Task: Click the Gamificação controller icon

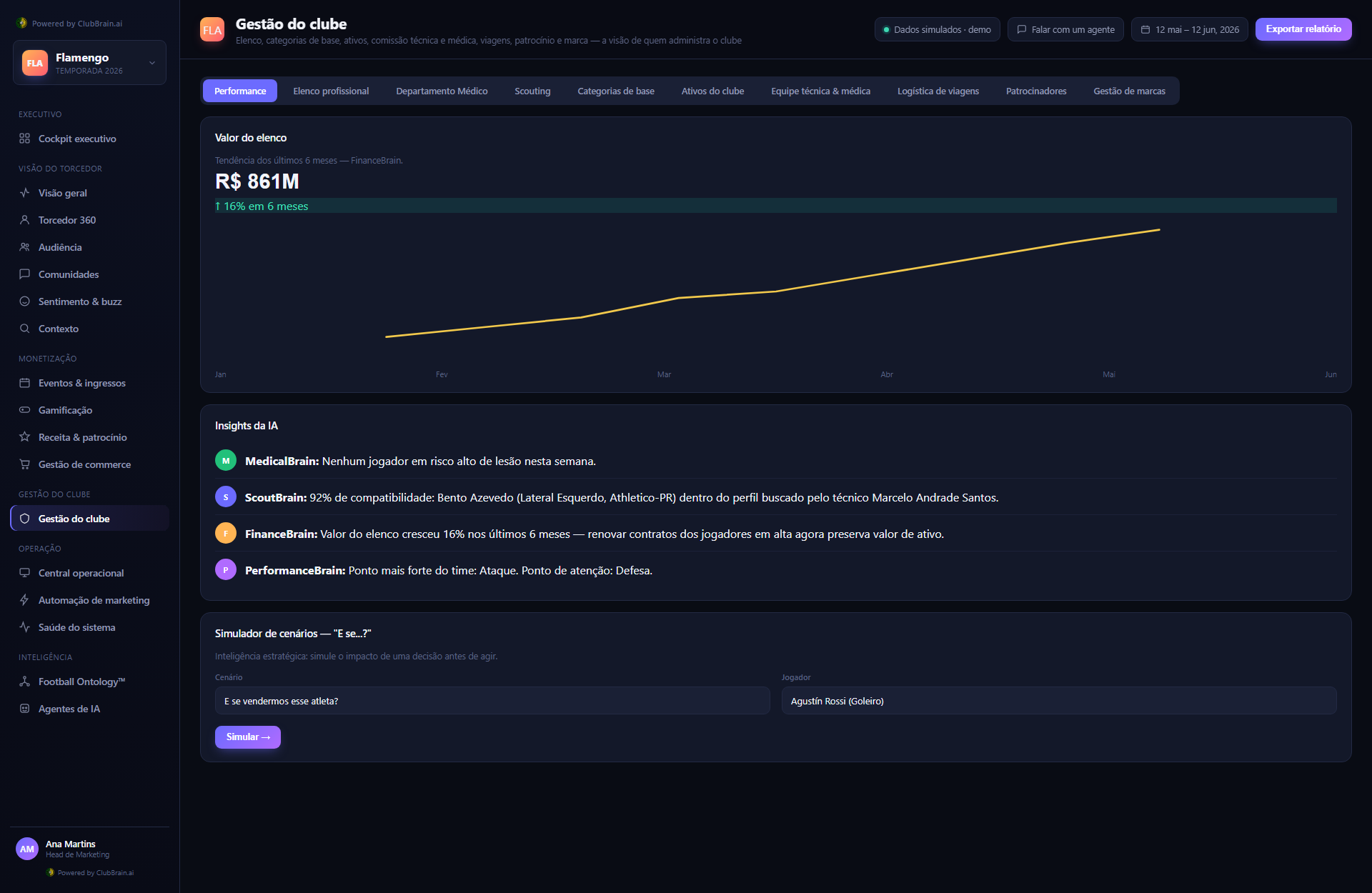Action: pos(24,410)
